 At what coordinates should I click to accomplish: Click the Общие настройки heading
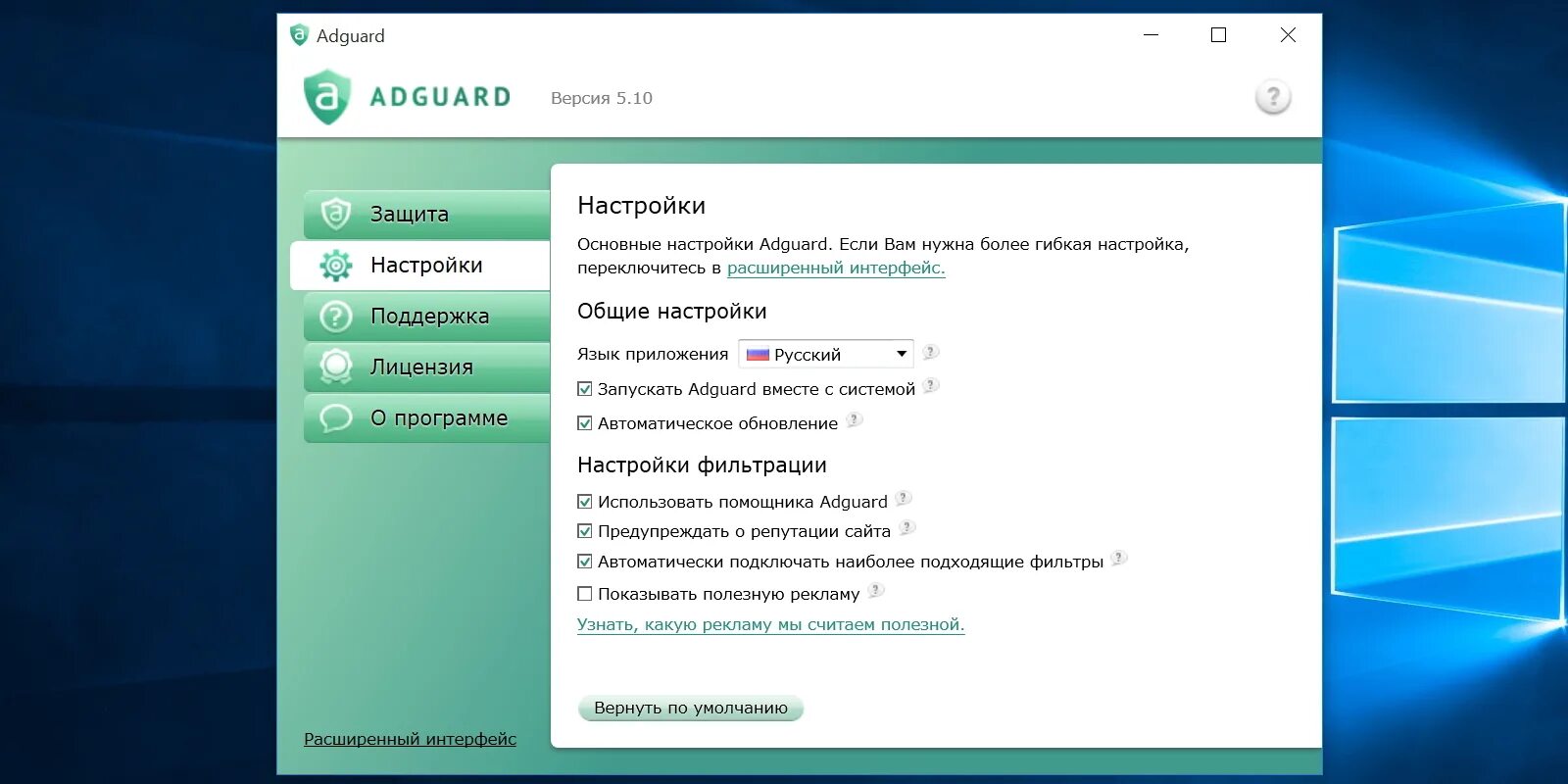[672, 312]
